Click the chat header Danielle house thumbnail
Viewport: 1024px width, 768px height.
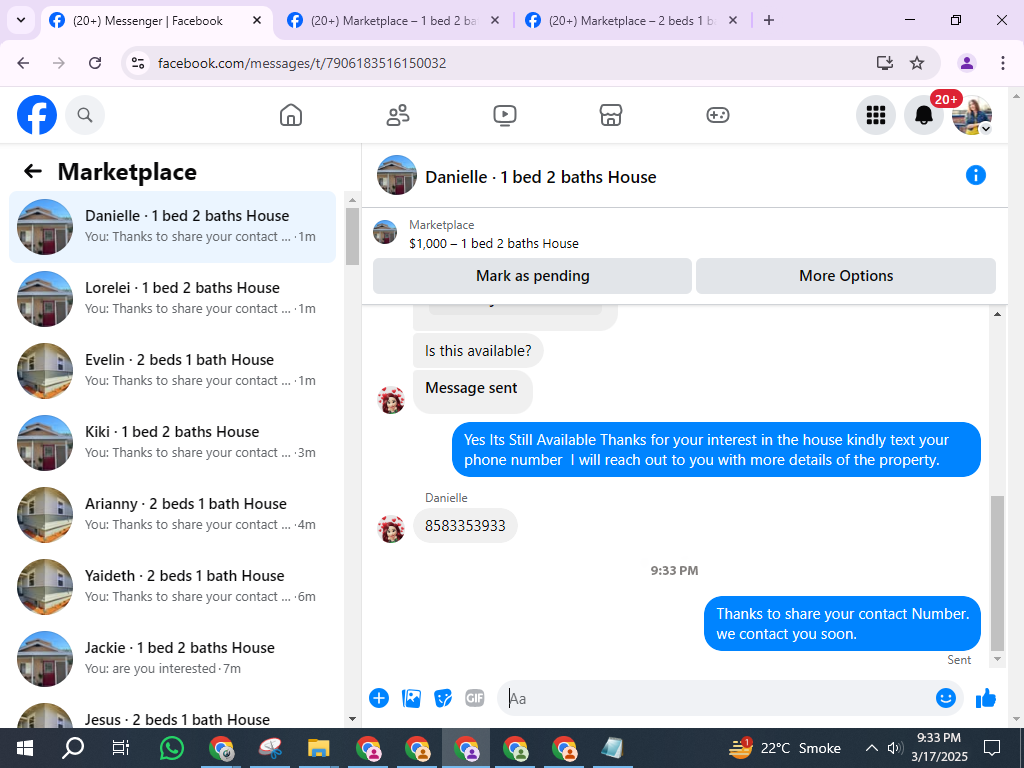(396, 175)
